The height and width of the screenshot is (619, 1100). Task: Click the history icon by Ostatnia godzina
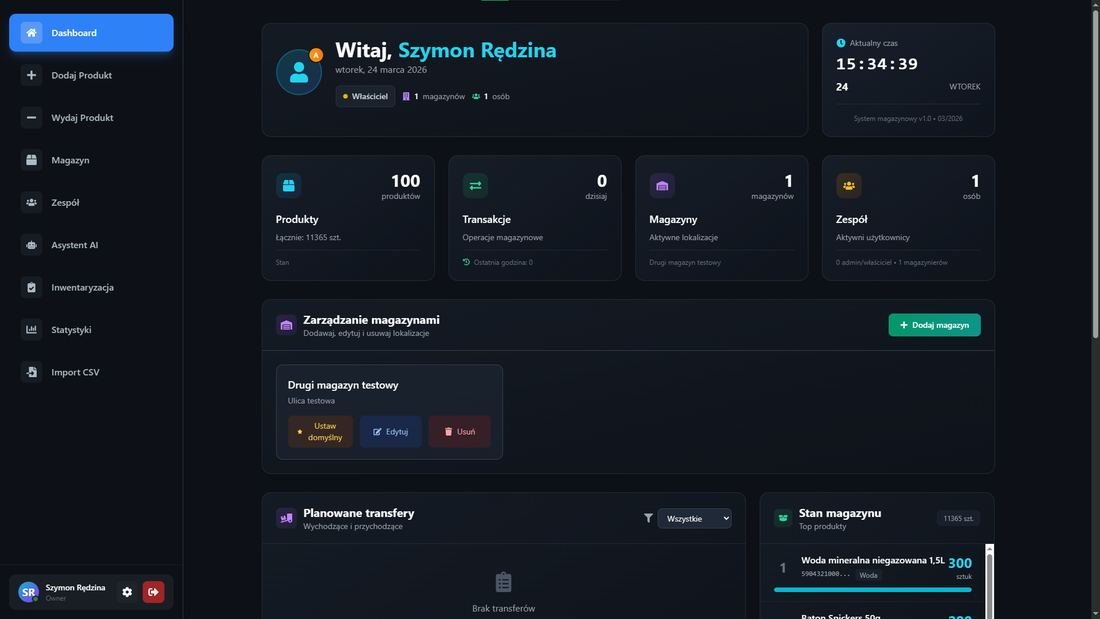[466, 262]
